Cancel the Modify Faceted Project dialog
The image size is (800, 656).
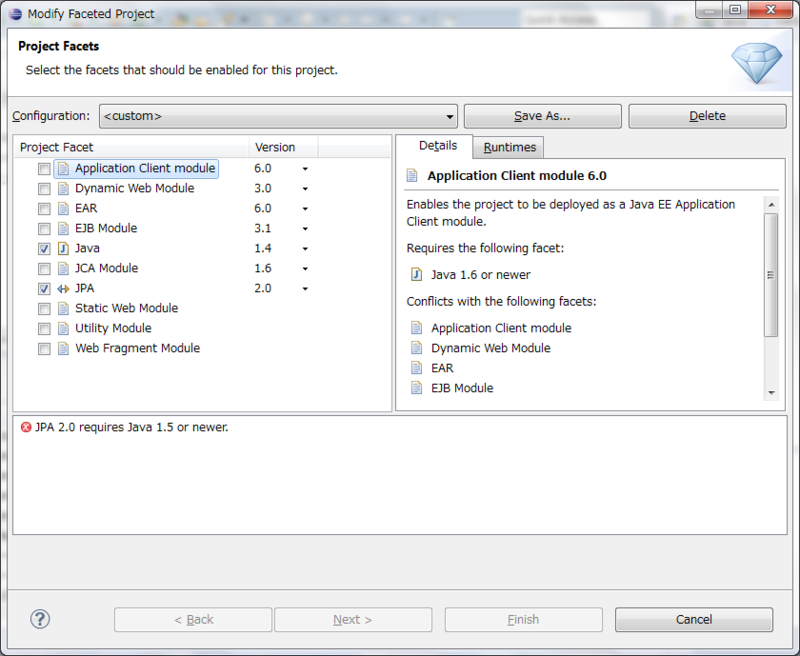click(x=694, y=619)
